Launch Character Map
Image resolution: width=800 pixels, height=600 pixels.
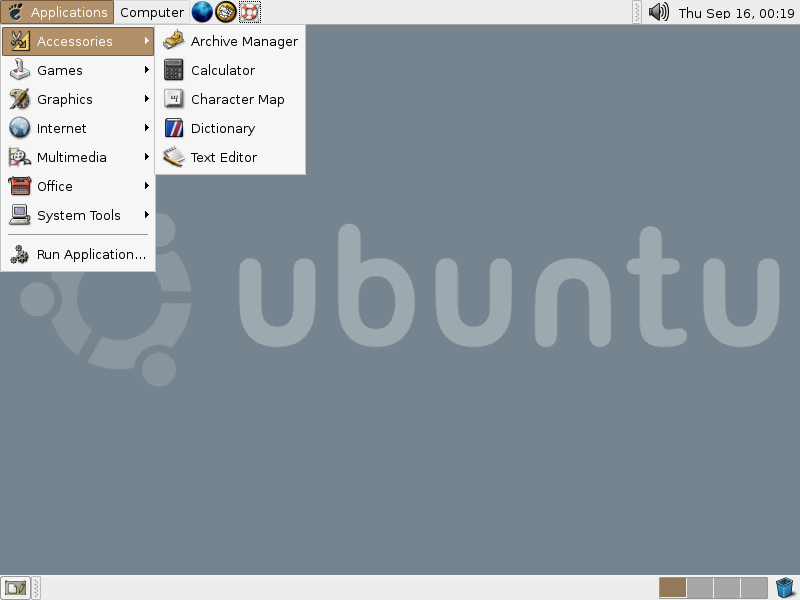click(x=231, y=99)
